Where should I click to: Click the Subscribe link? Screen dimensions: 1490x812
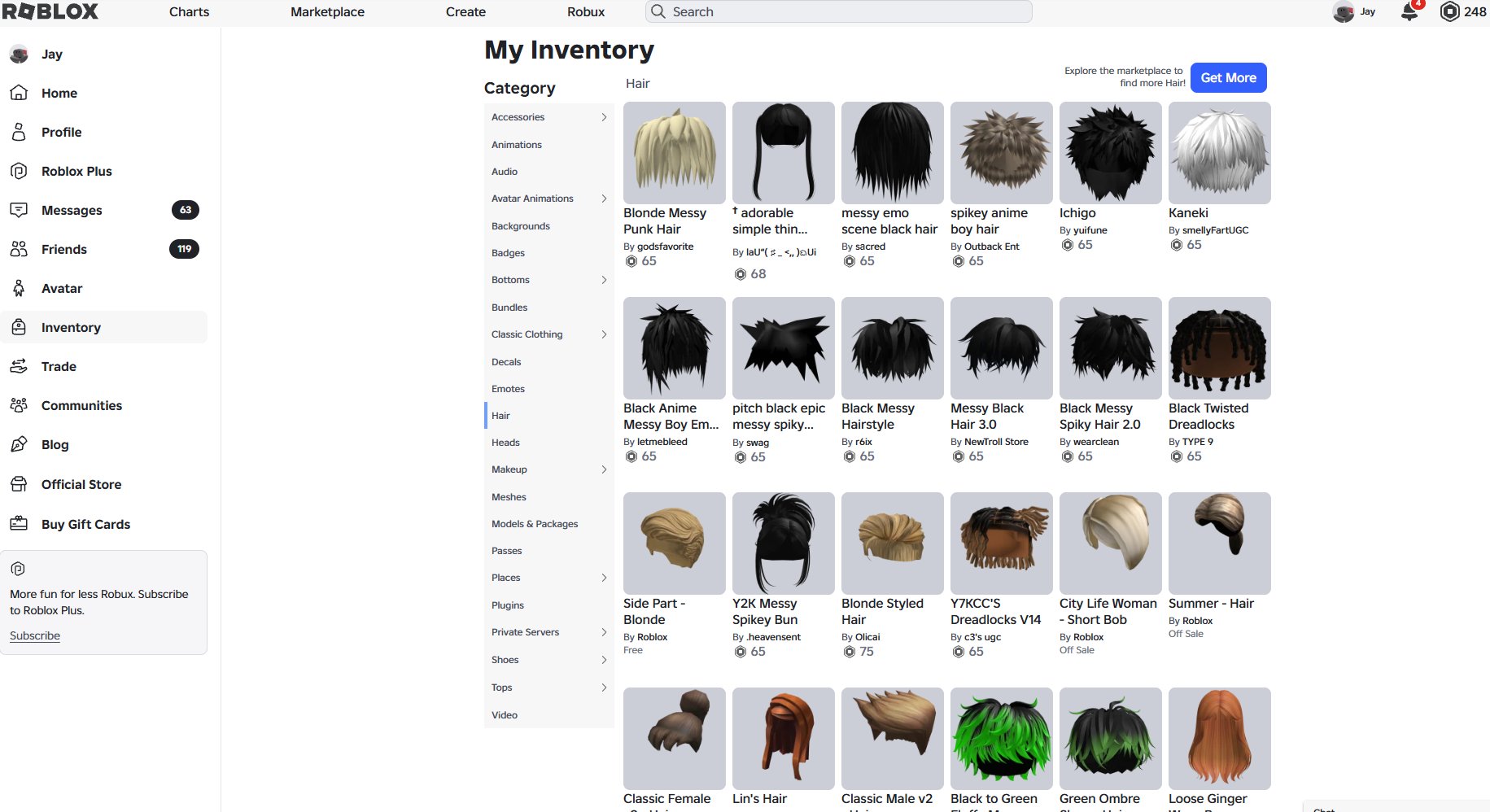point(35,635)
